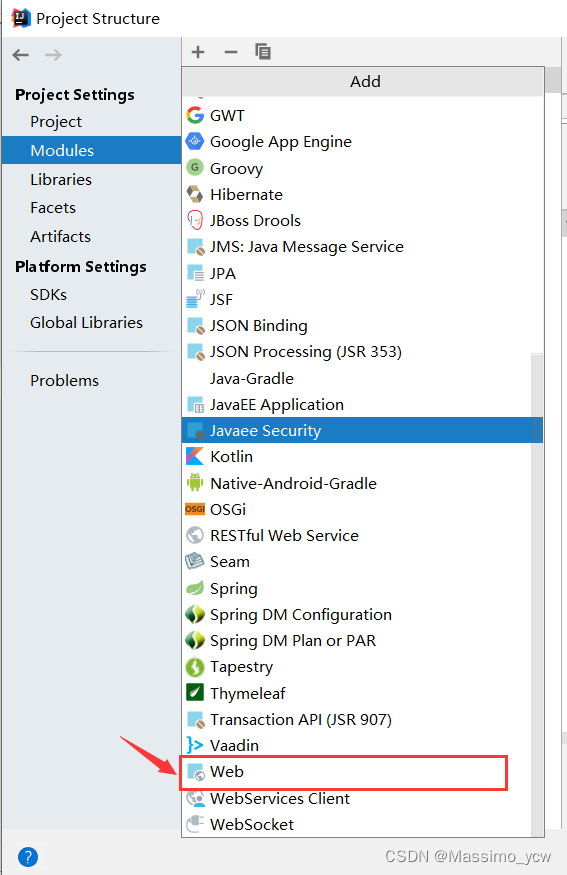Click the Seam icon
The width and height of the screenshot is (567, 875).
[195, 561]
